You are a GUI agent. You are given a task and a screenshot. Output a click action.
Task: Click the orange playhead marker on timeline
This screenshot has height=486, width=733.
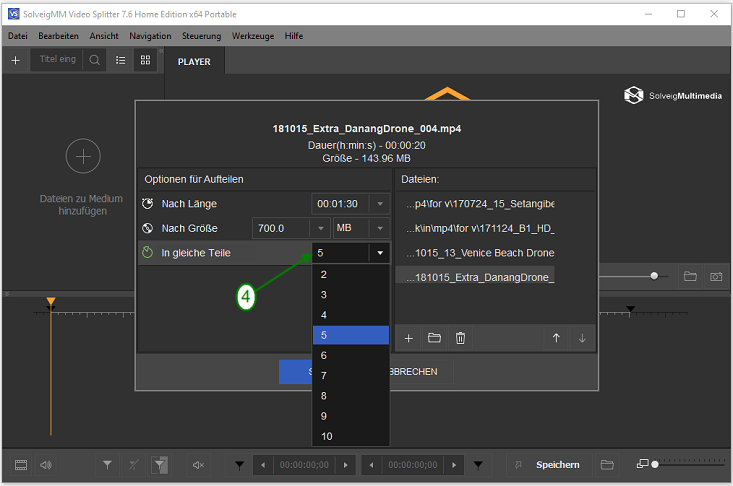[x=51, y=301]
